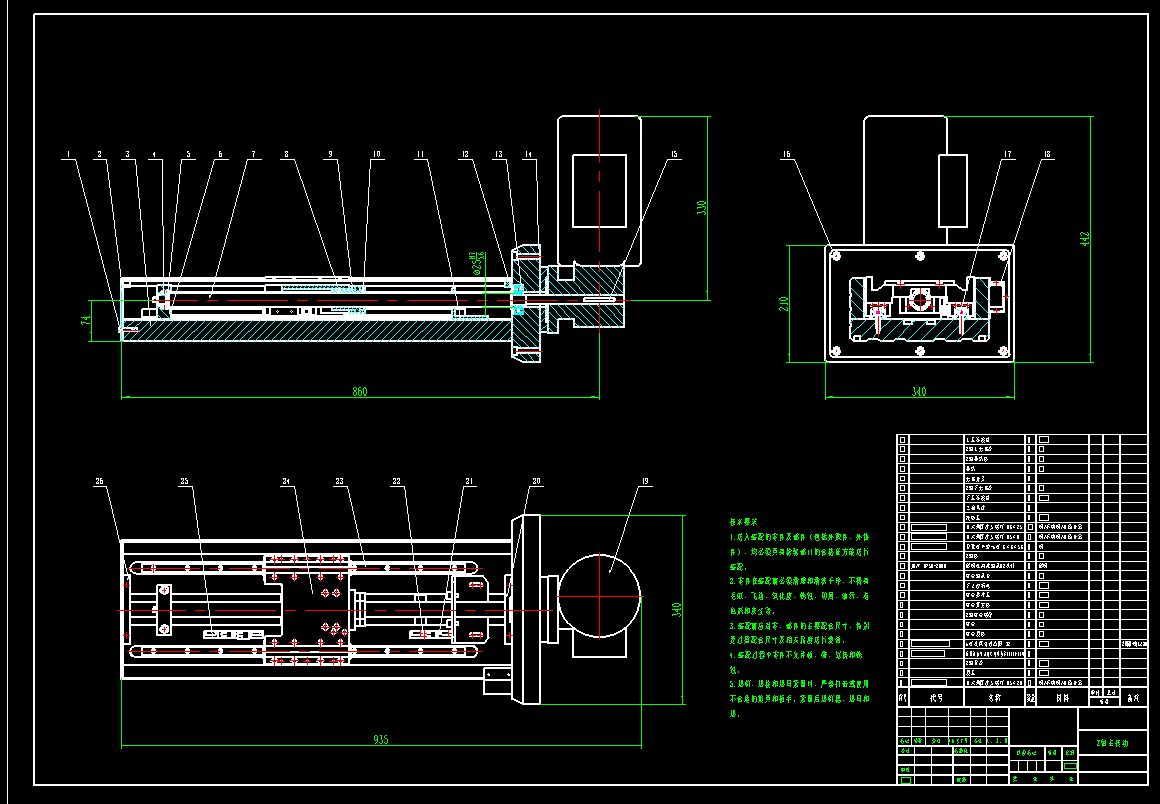Image resolution: width=1160 pixels, height=804 pixels.
Task: Click part balloon number 14
Action: point(528,155)
